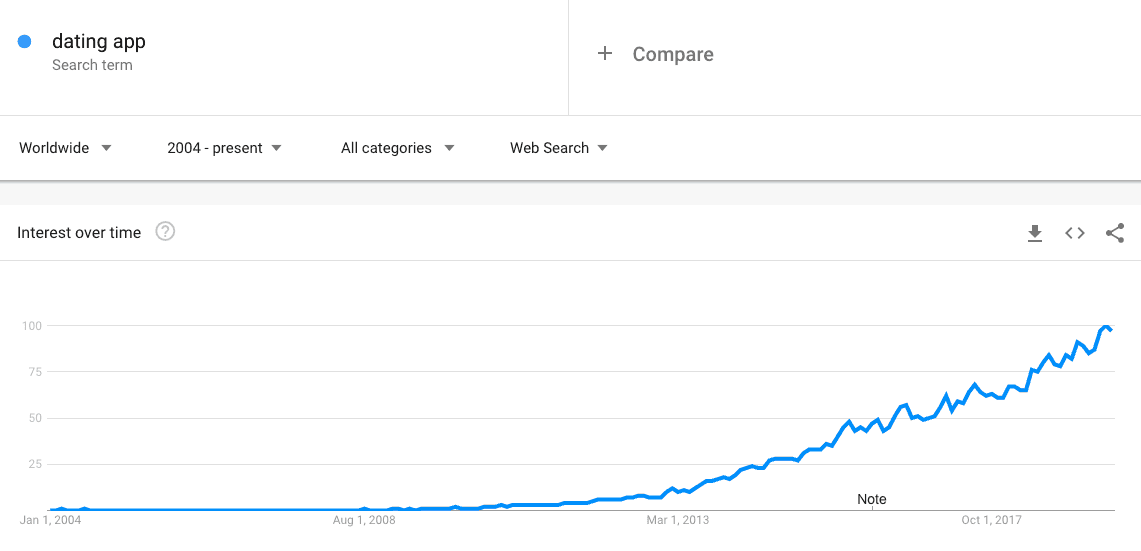The width and height of the screenshot is (1141, 551).
Task: Click the "Search term" subtitle text
Action: pos(92,65)
